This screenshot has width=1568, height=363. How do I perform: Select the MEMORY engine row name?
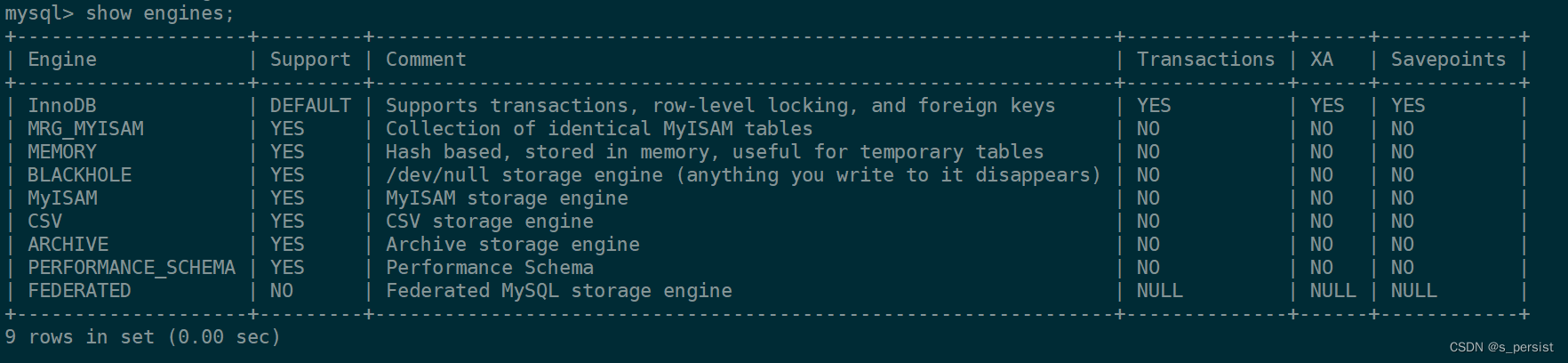61,152
